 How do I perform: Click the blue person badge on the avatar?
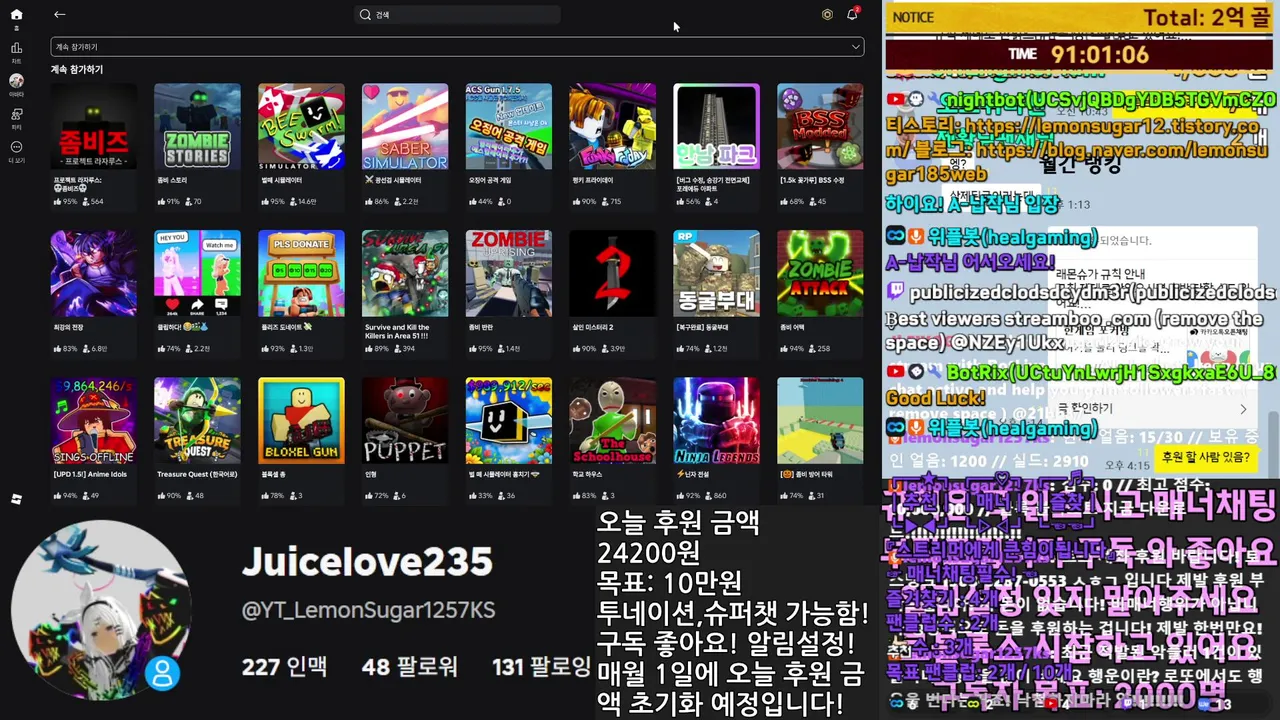[x=162, y=673]
